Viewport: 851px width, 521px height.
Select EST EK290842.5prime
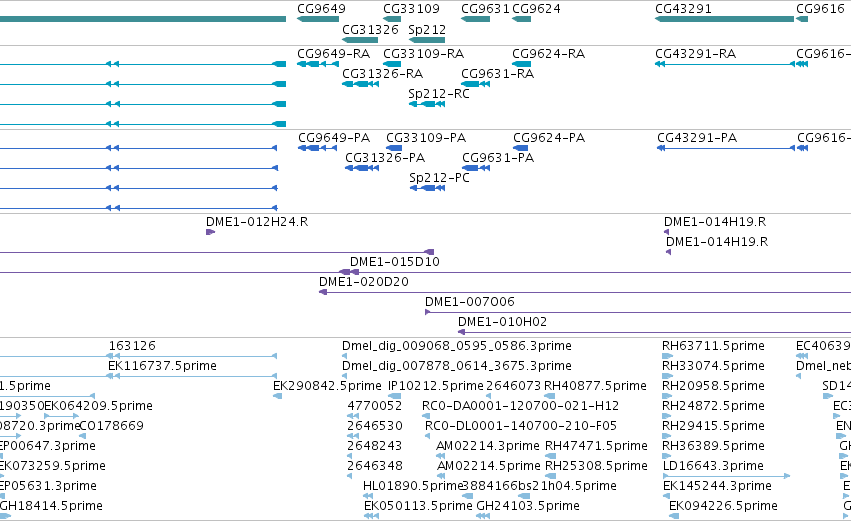(327, 386)
